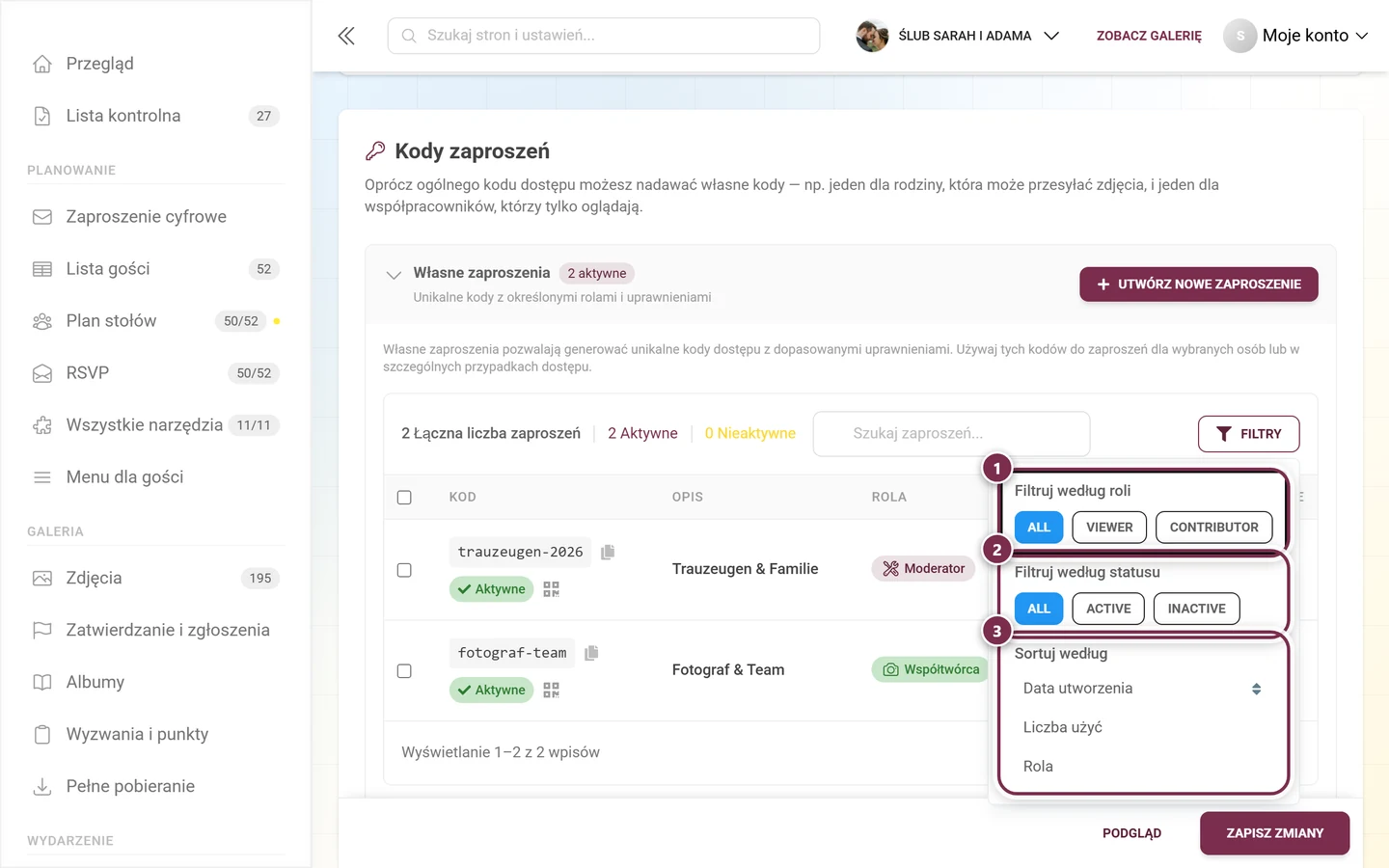The image size is (1389, 868).
Task: Show QR code for fotograf-team
Action: [x=551, y=691]
